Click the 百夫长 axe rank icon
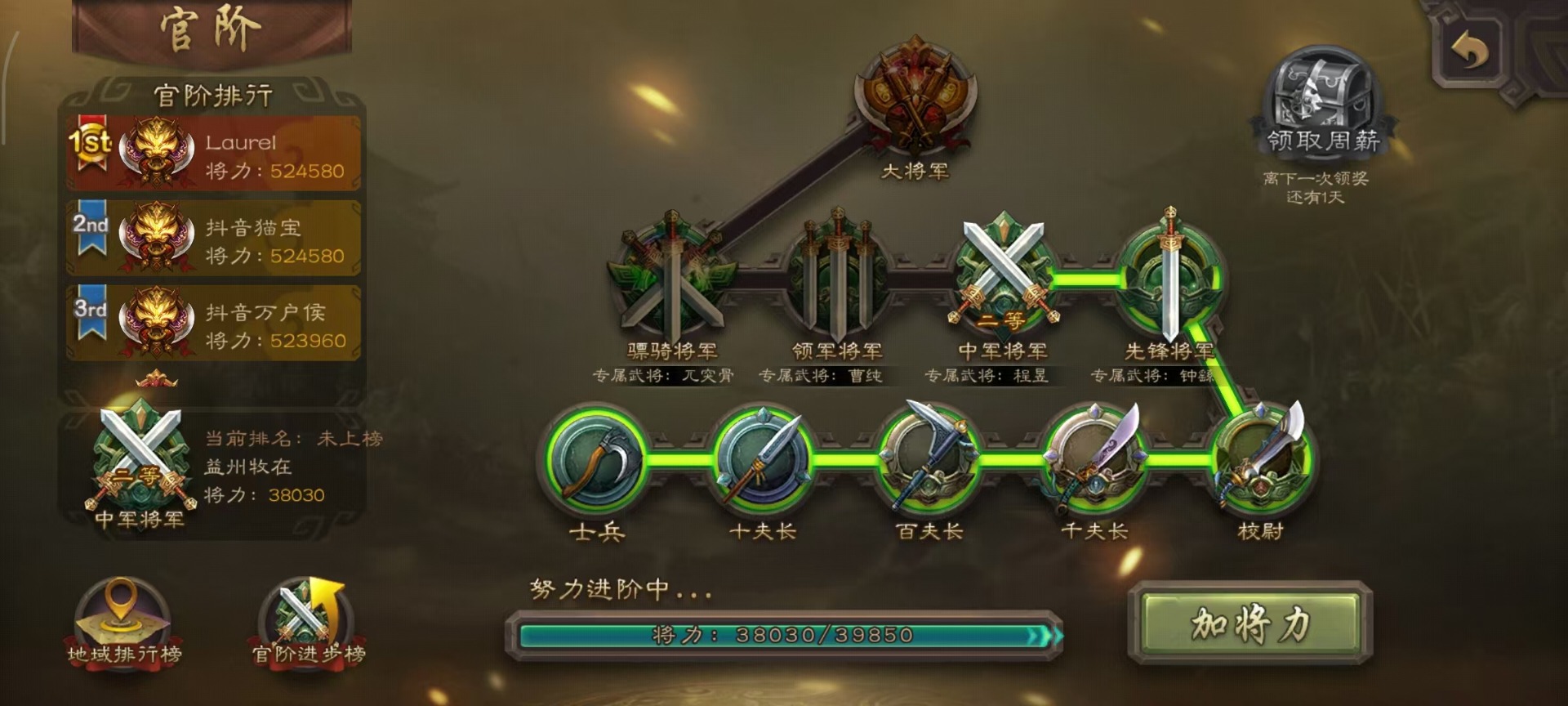The width and height of the screenshot is (1568, 706). coord(929,456)
